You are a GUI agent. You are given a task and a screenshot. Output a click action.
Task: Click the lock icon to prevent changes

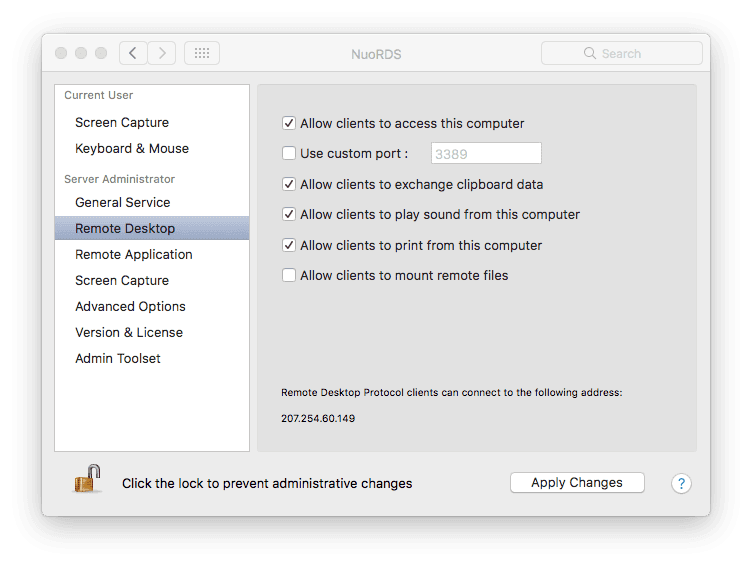click(87, 479)
